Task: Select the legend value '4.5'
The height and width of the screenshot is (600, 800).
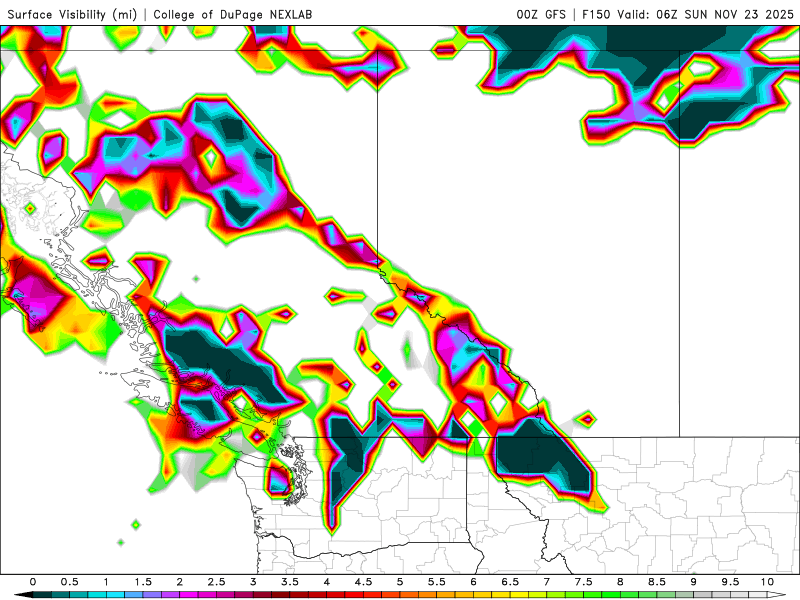Action: [x=363, y=582]
